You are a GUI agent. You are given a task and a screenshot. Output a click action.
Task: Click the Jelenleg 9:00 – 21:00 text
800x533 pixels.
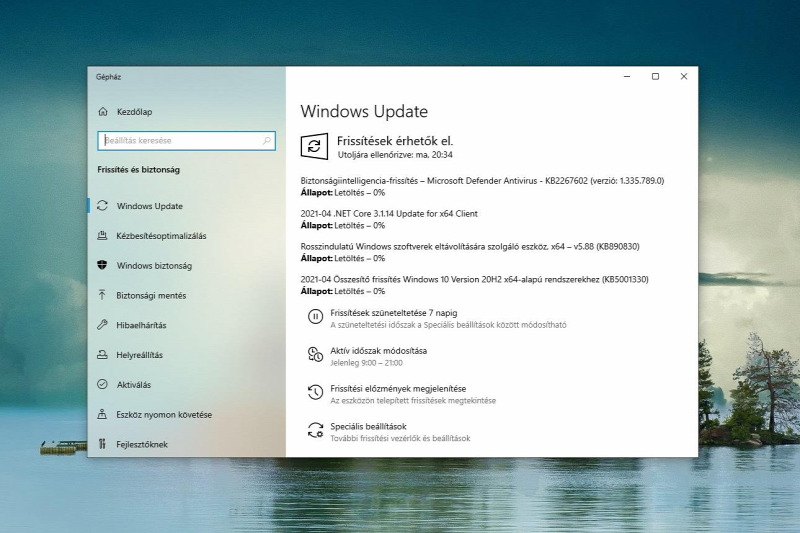point(366,363)
